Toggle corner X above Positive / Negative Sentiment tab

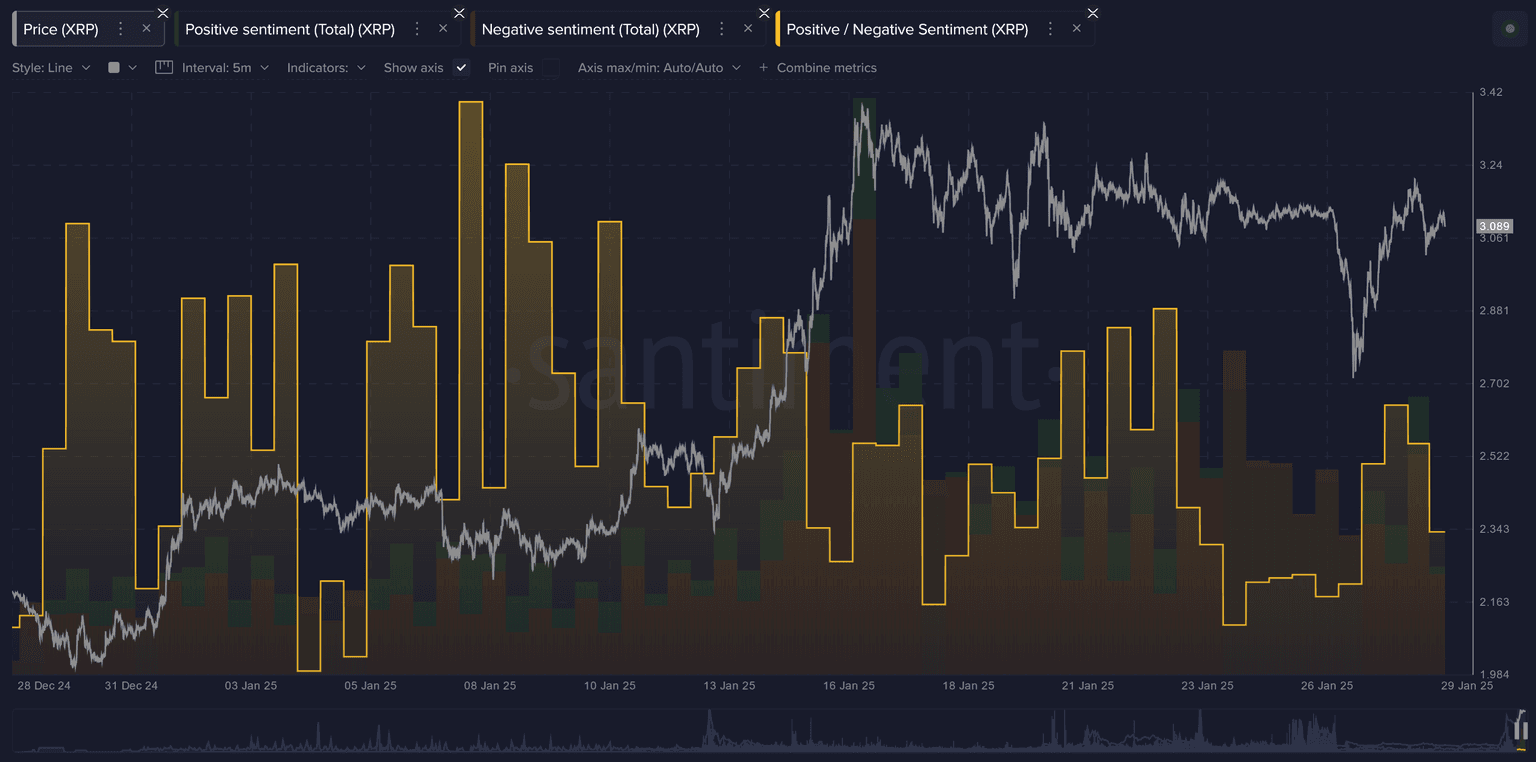pyautogui.click(x=1093, y=13)
